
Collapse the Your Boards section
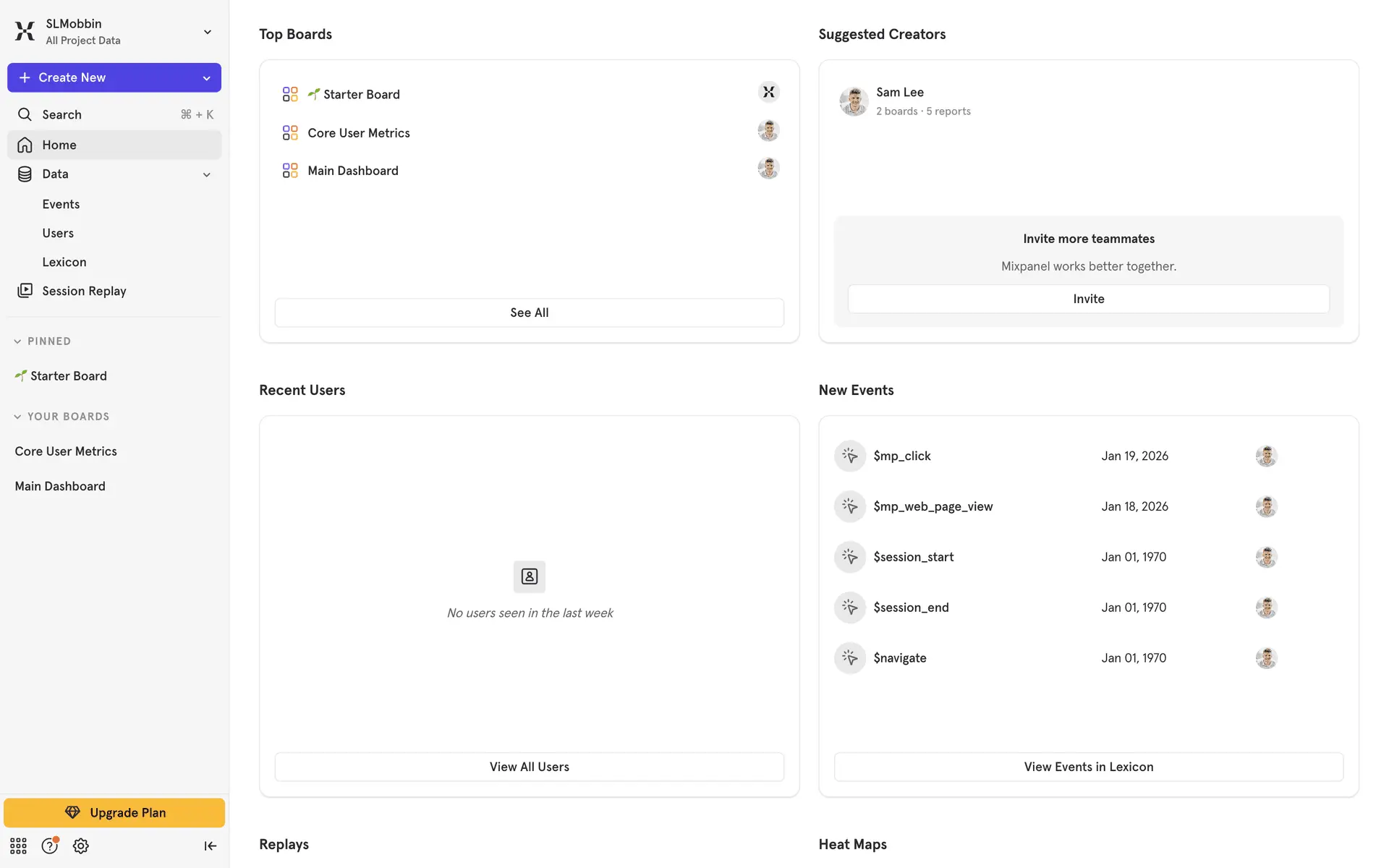click(x=17, y=417)
